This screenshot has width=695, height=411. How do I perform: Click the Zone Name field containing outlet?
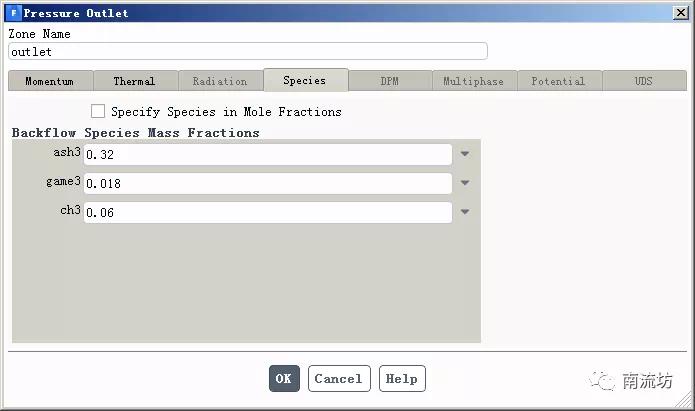tap(248, 51)
